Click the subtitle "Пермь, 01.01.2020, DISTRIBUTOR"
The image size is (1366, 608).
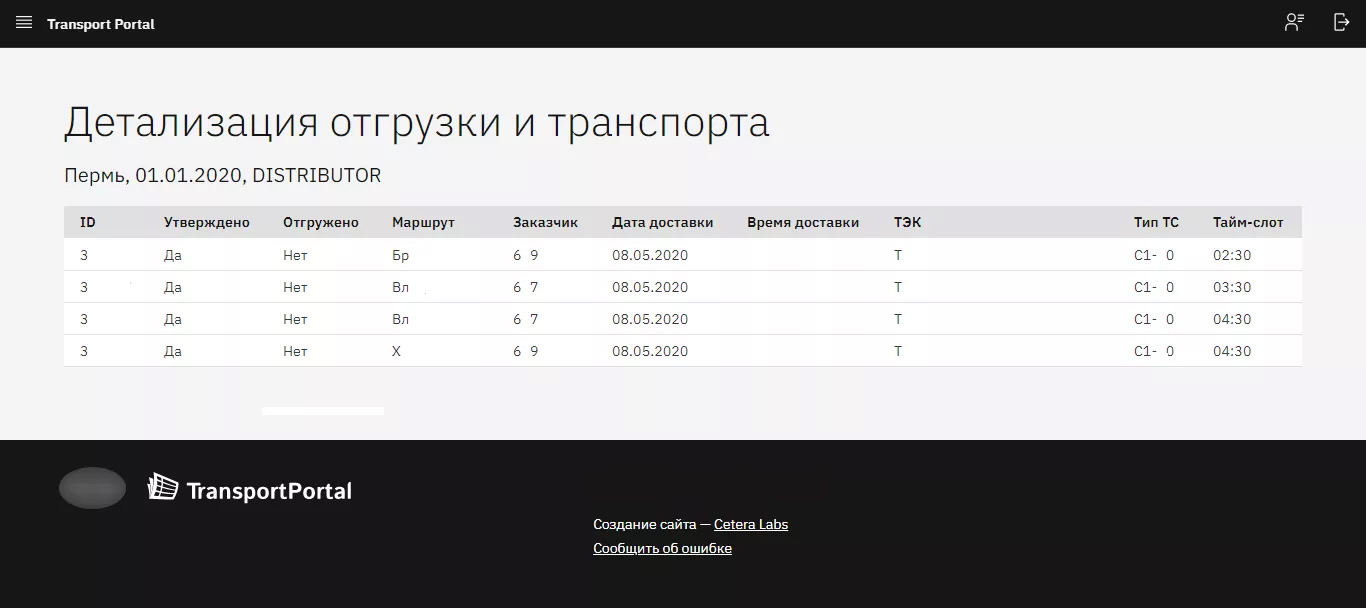[x=222, y=175]
